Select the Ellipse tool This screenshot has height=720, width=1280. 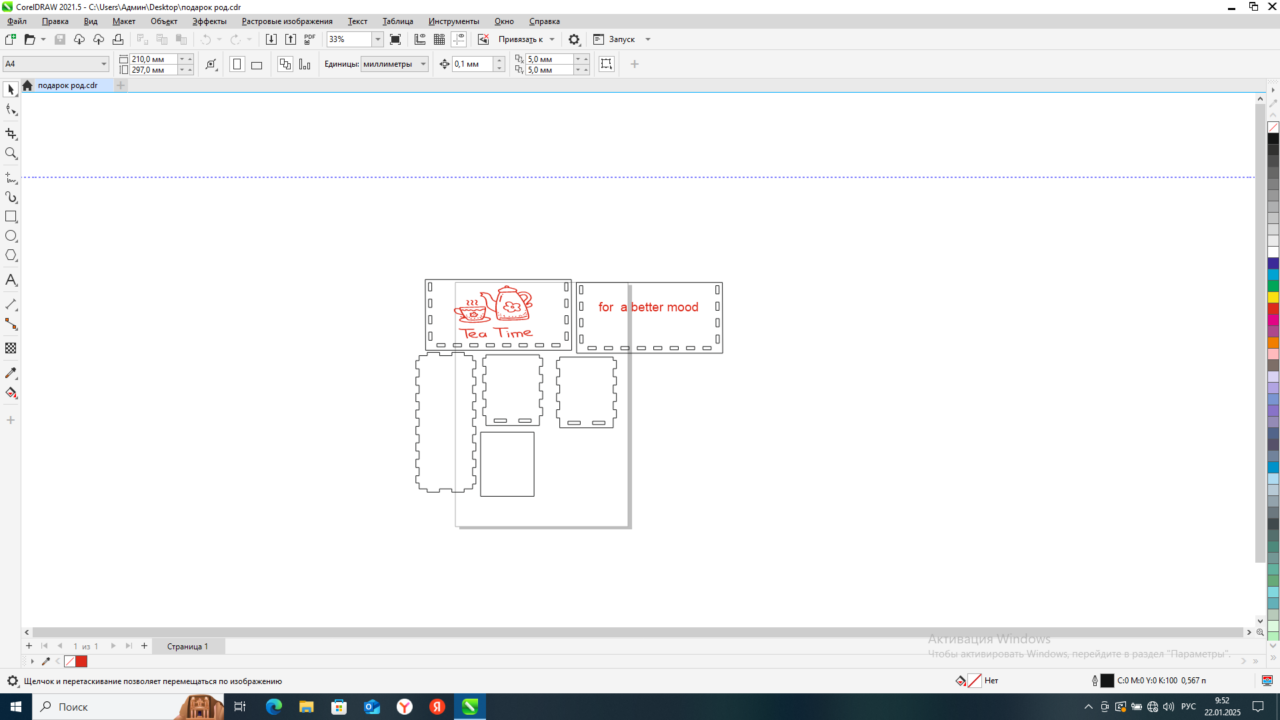[11, 236]
